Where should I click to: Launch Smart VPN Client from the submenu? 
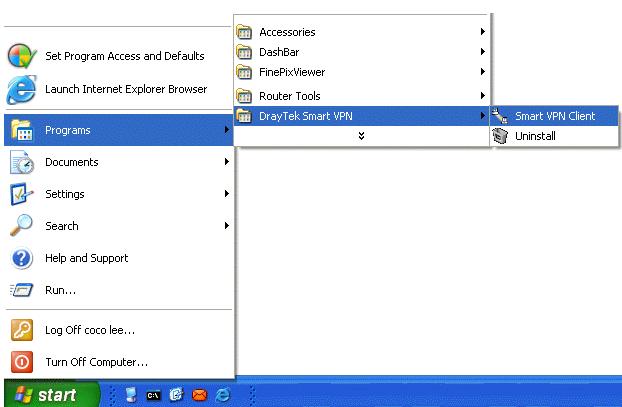click(x=554, y=116)
